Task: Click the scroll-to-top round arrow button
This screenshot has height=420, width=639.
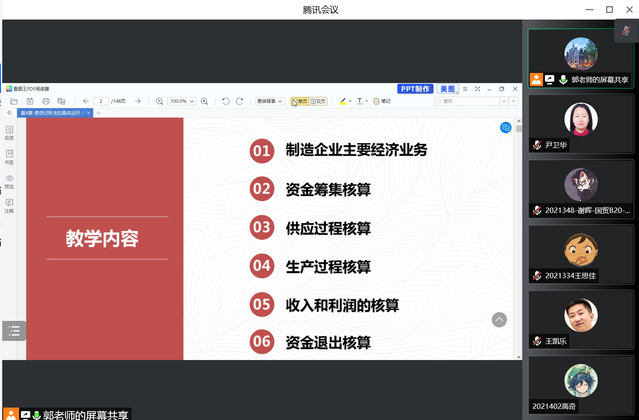Action: pos(499,320)
